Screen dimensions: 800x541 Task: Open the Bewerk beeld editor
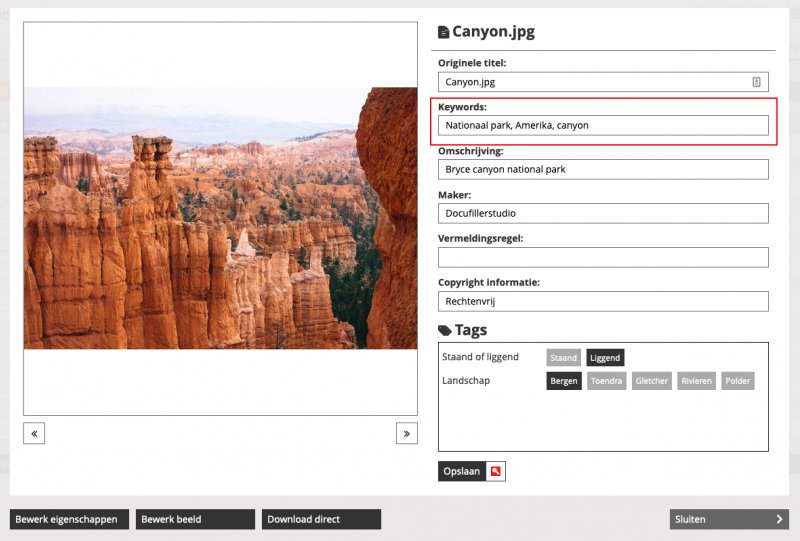click(195, 519)
